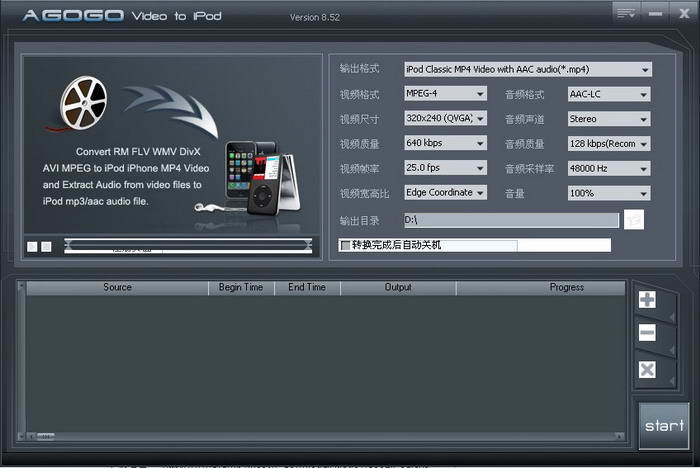Click the Output column header
This screenshot has height=468, width=700.
[398, 288]
